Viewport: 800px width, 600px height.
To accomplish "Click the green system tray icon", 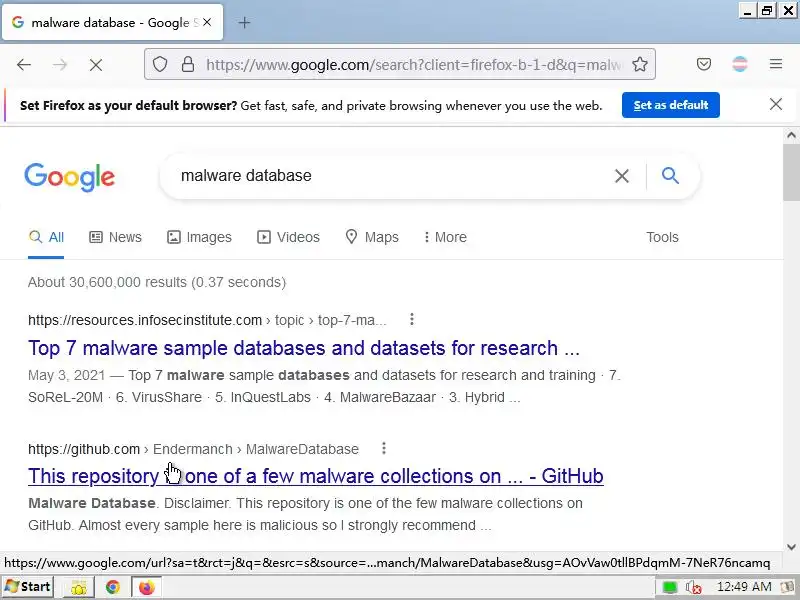I will [x=669, y=587].
